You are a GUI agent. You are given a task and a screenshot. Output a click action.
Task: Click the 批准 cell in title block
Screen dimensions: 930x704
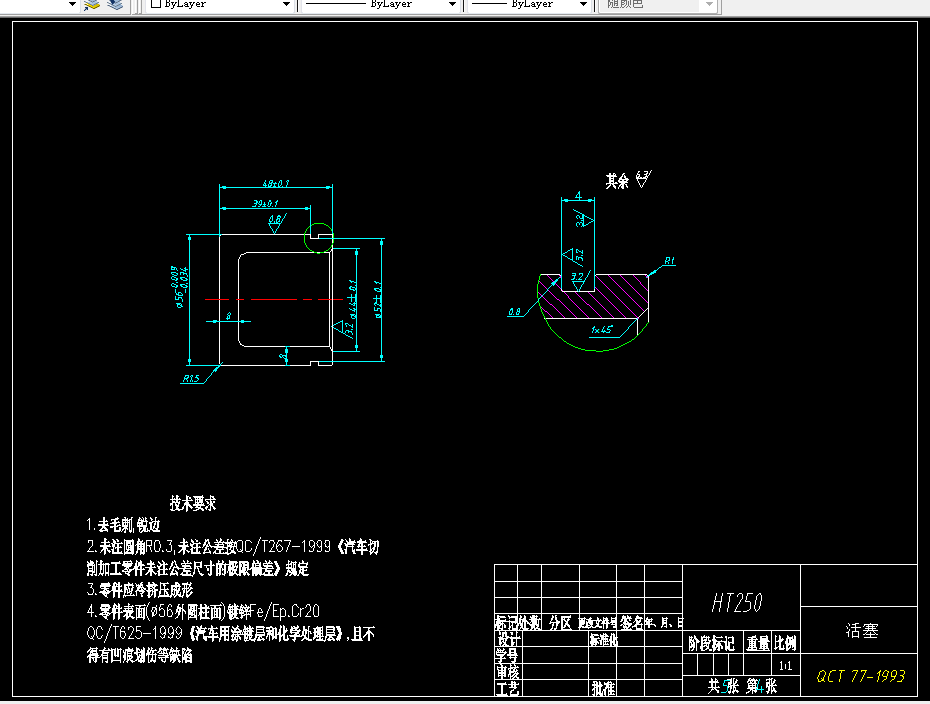(x=603, y=688)
